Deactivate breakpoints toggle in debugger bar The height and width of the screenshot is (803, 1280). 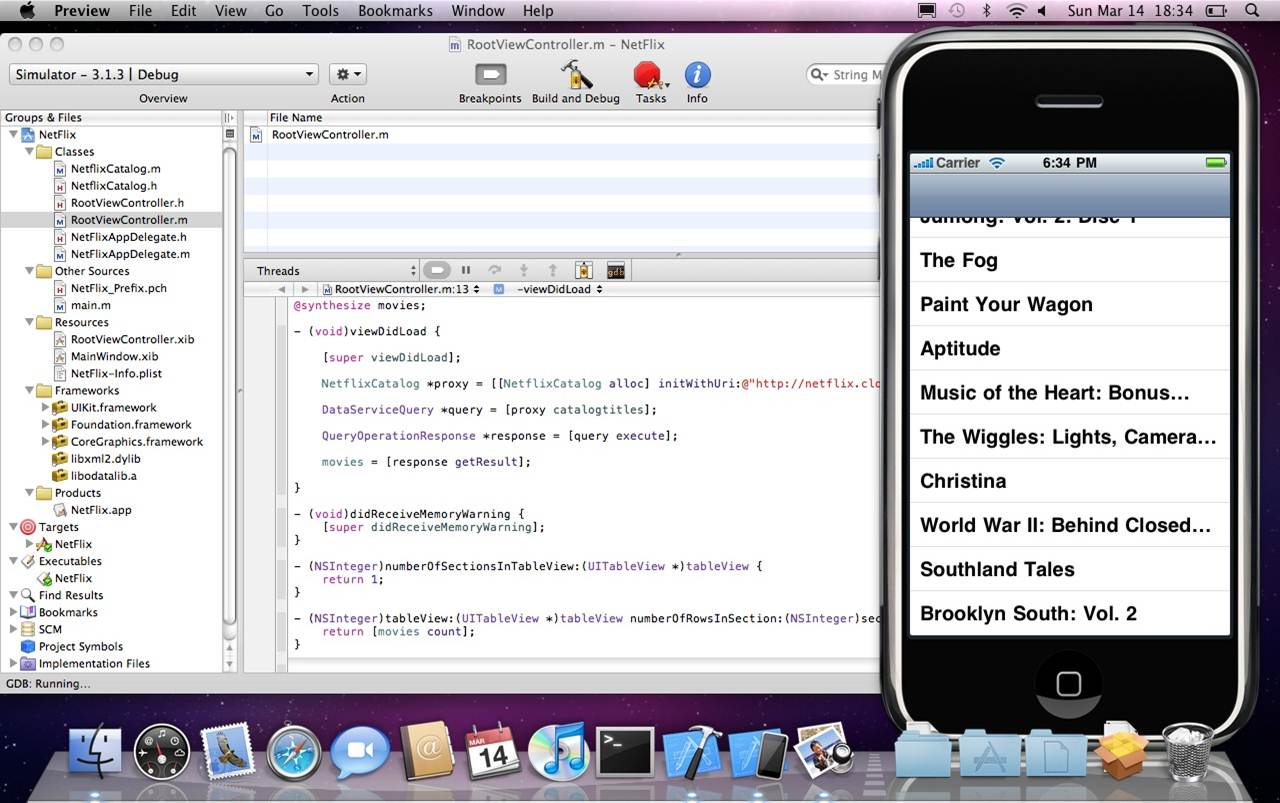click(x=437, y=270)
